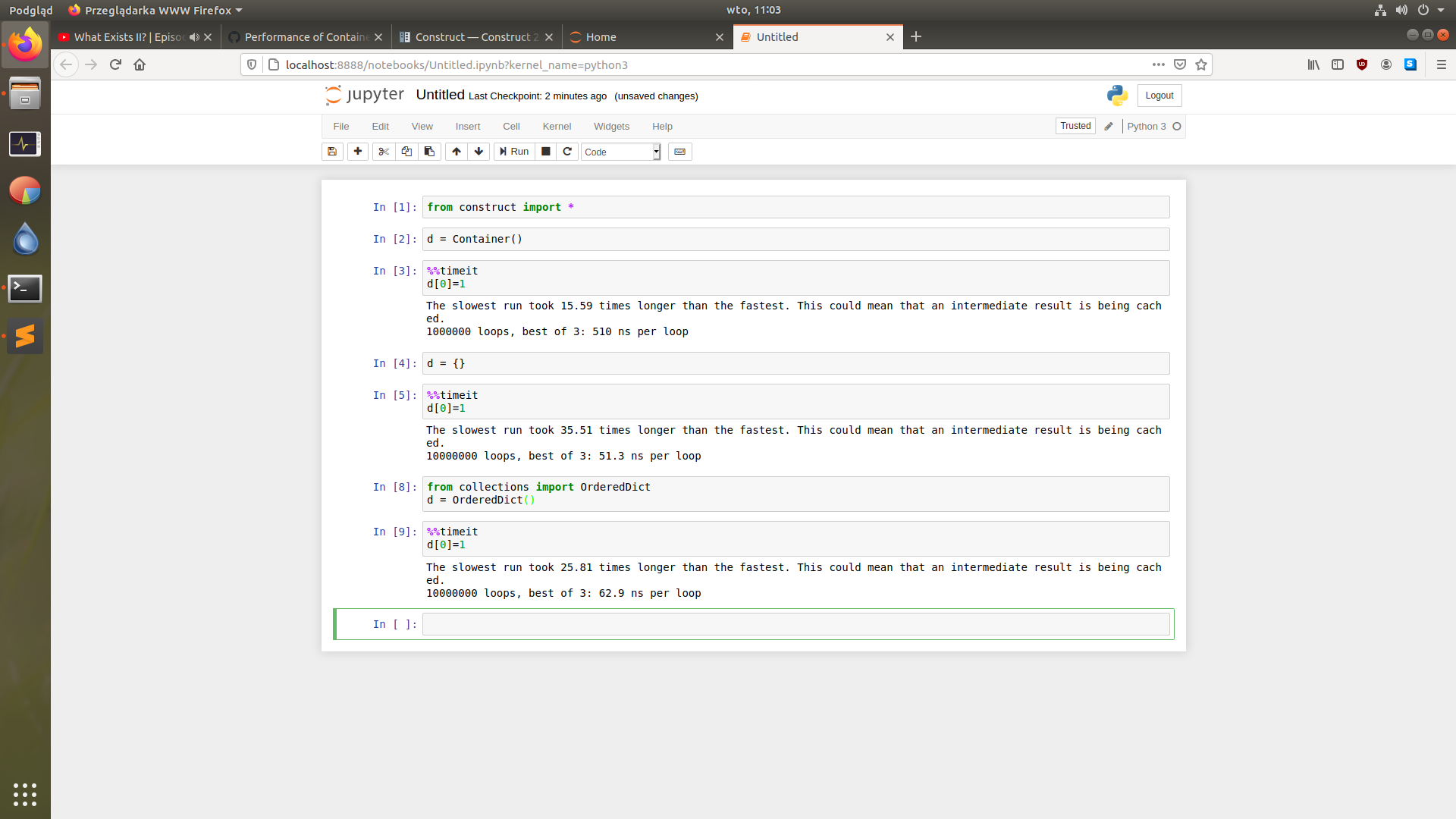This screenshot has height=819, width=1456.
Task: Mute audio on the YouTube tab
Action: [x=194, y=37]
